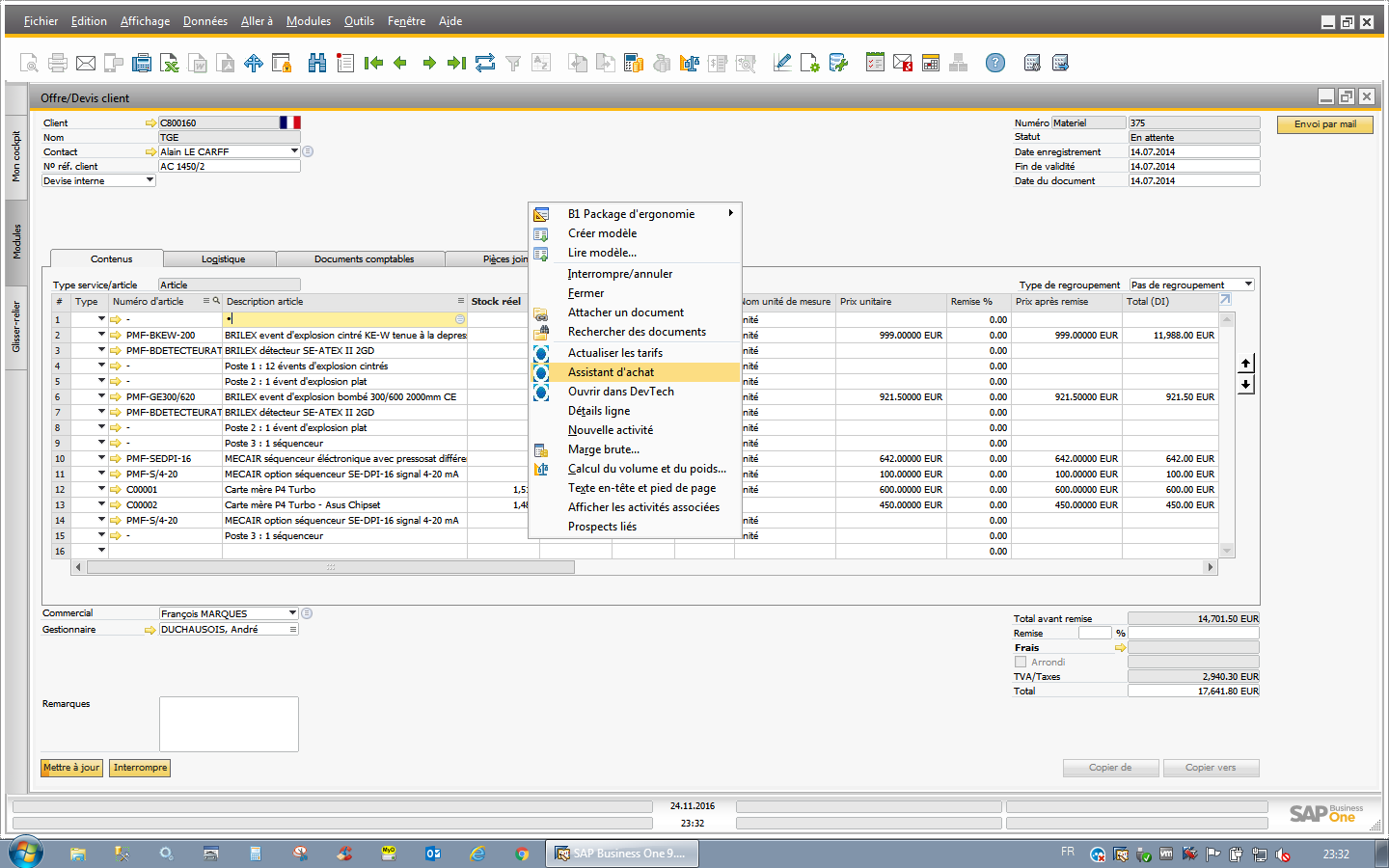This screenshot has height=868, width=1389.
Task: Open the Devise interne dropdown
Action: pos(150,180)
